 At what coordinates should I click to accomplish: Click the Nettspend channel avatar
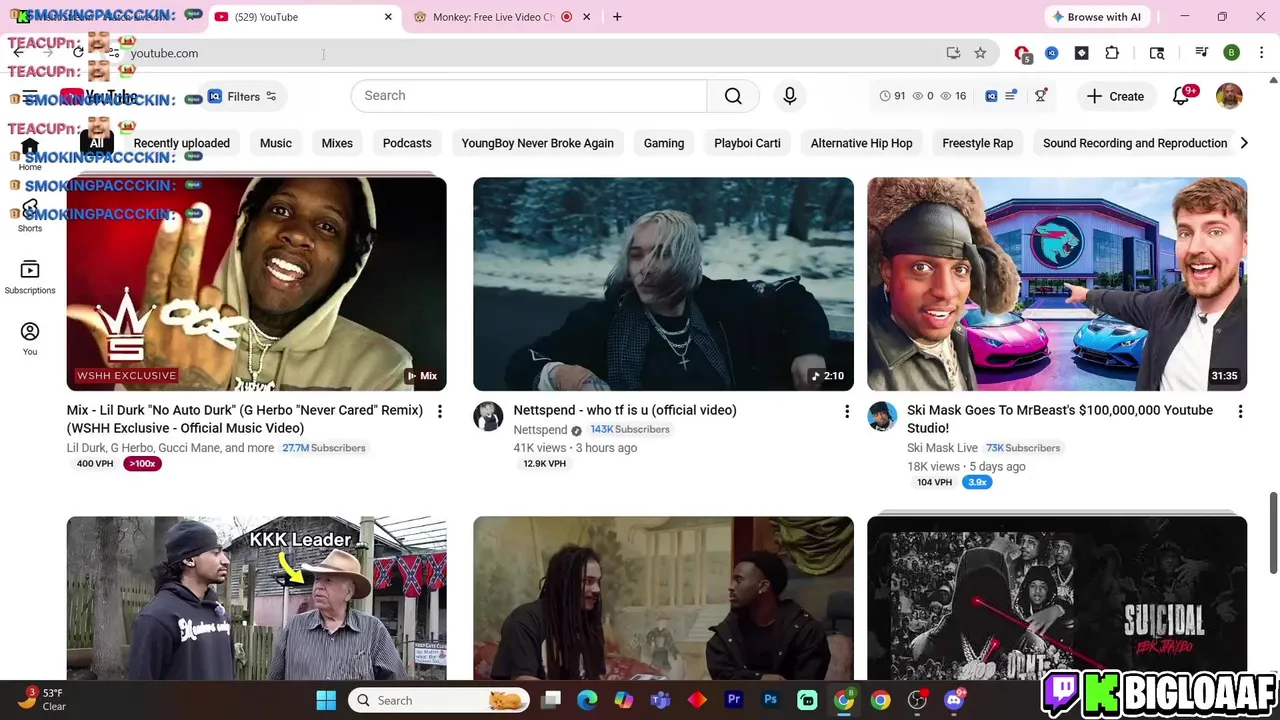click(488, 417)
